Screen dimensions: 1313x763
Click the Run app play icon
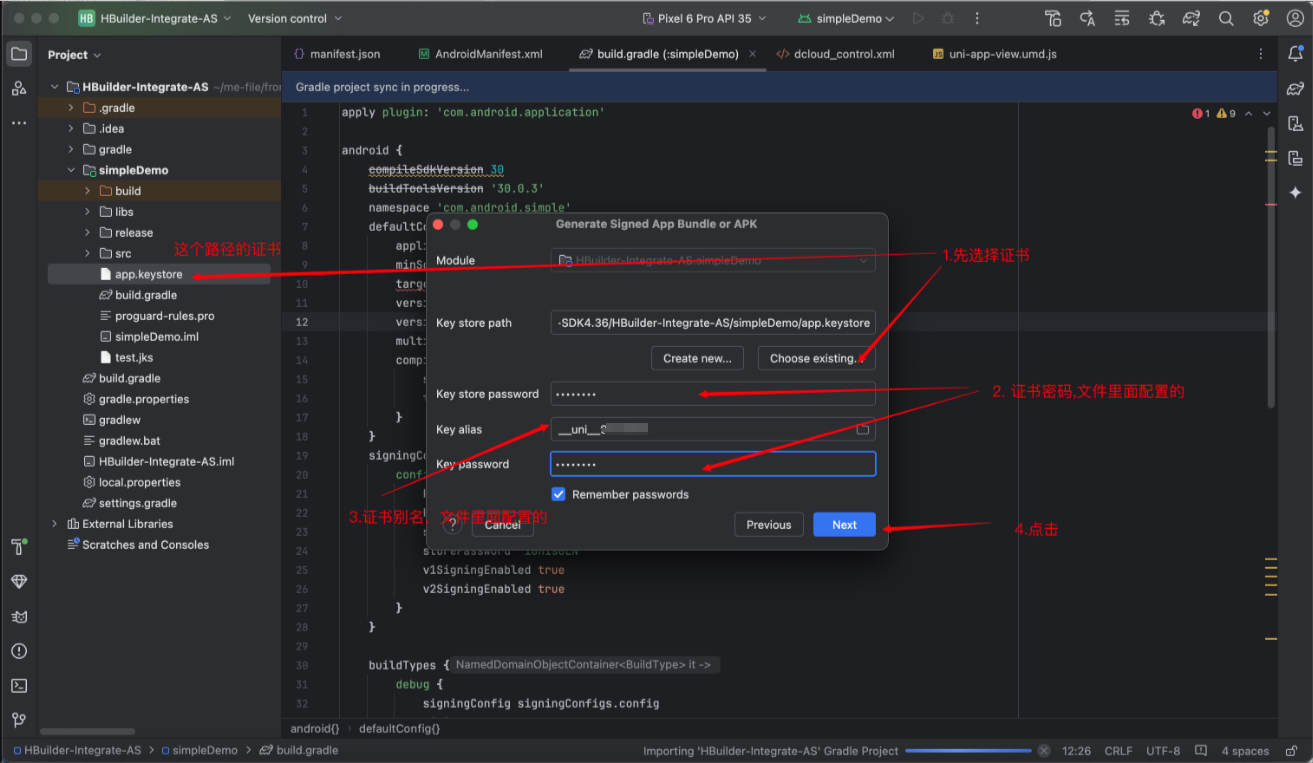[x=919, y=18]
